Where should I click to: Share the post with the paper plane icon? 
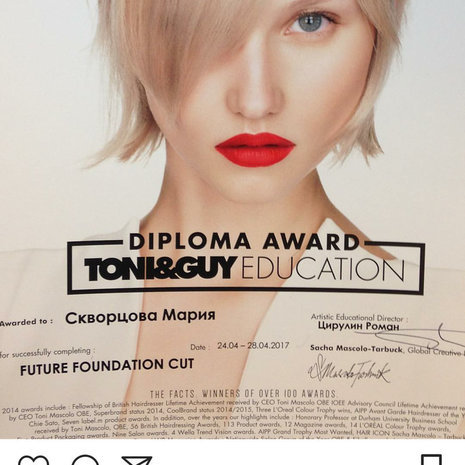click(137, 461)
